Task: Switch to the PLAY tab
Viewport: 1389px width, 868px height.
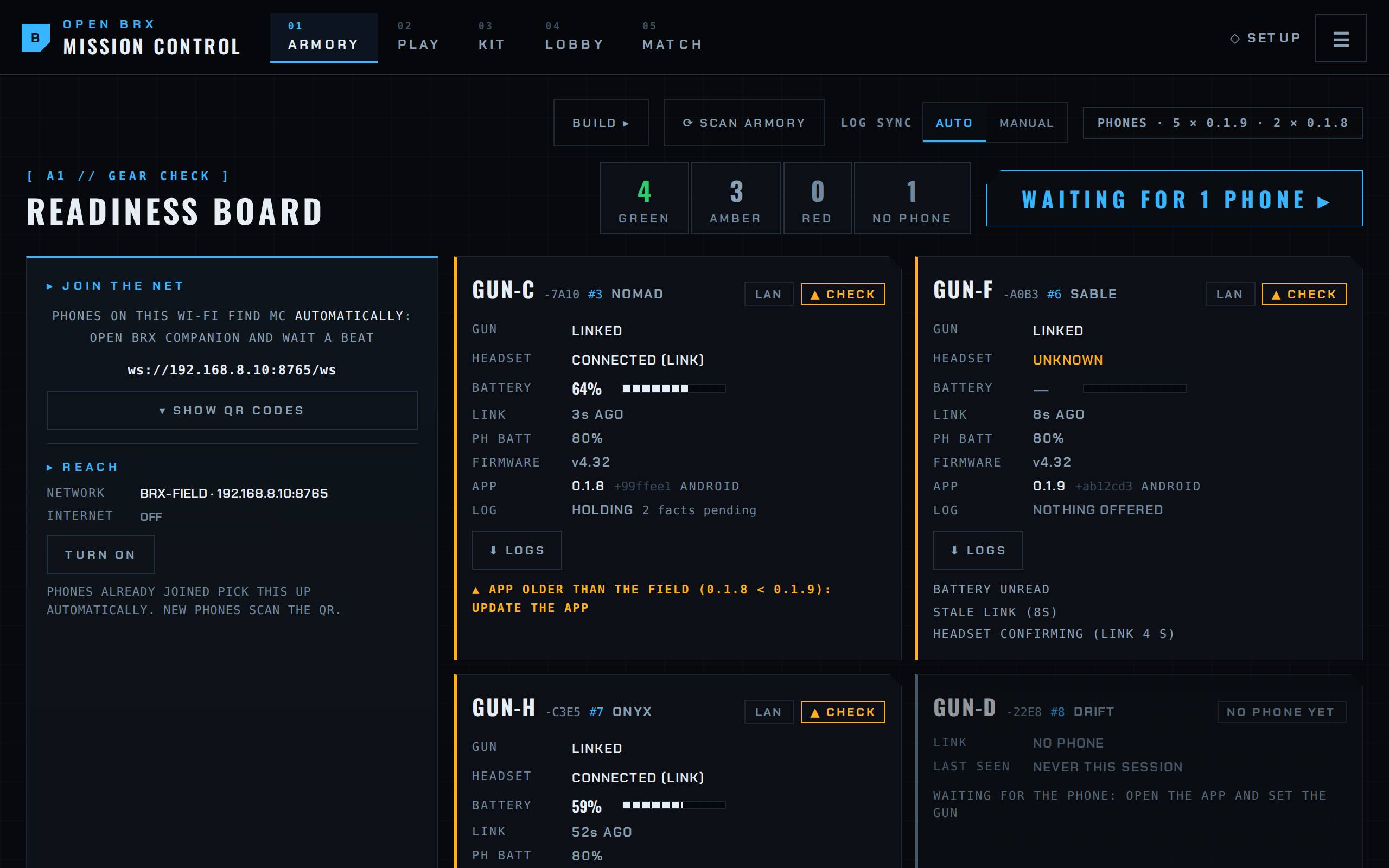Action: pos(418,37)
